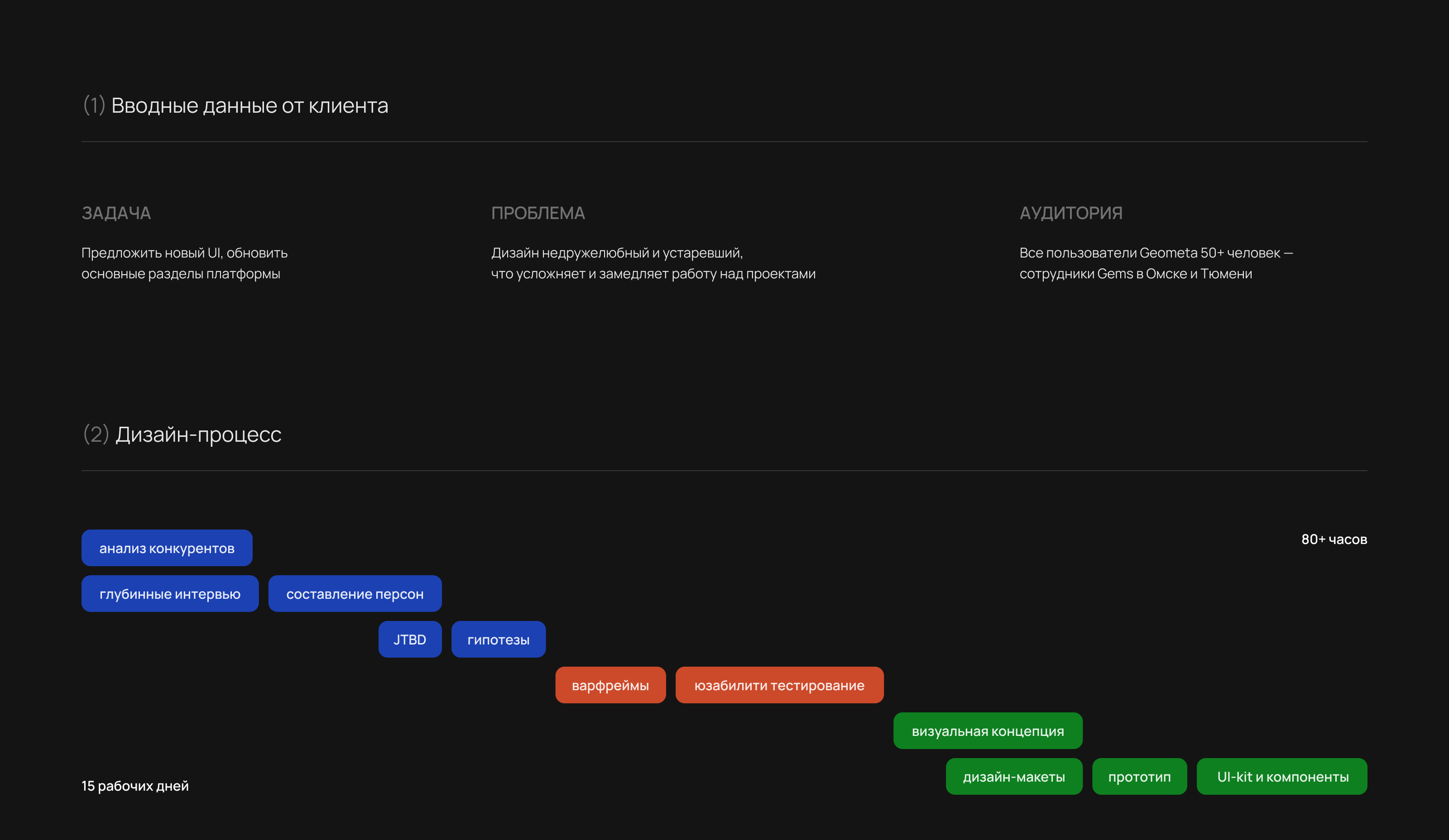Click the 'АУДИТОРИЯ' column label
1449x840 pixels.
pos(1070,213)
